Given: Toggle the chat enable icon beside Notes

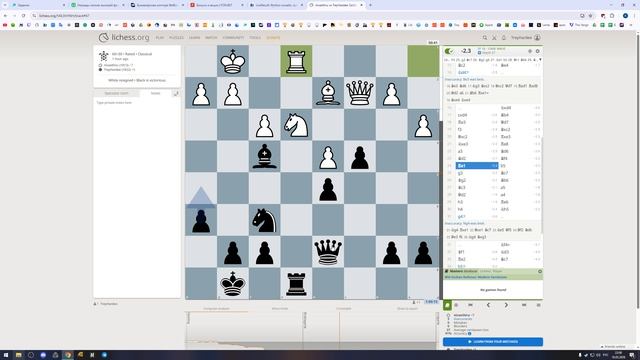Looking at the screenshot, I should point(176,93).
